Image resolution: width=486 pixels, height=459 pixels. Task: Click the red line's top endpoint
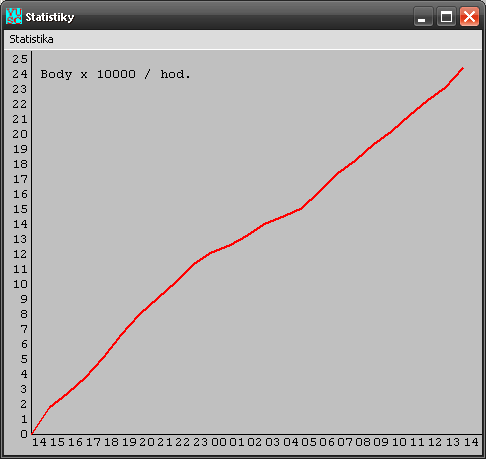point(462,68)
